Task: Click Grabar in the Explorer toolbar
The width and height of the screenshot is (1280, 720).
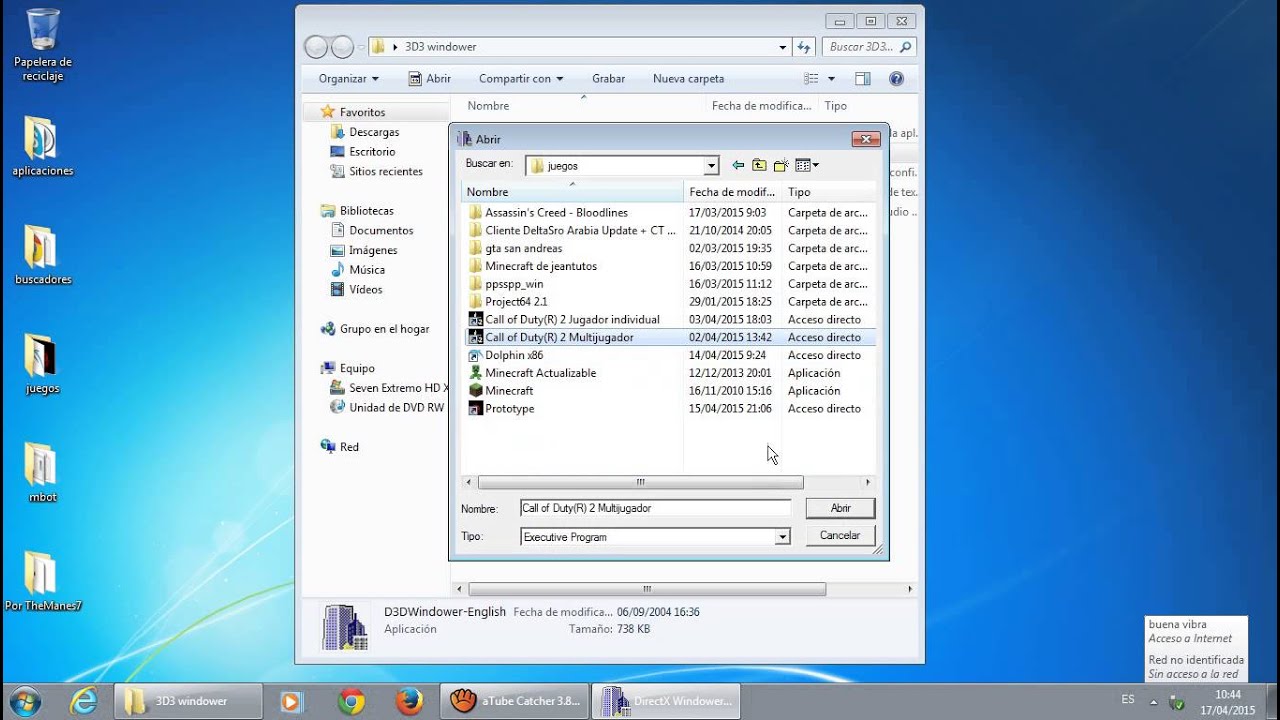Action: [x=608, y=78]
